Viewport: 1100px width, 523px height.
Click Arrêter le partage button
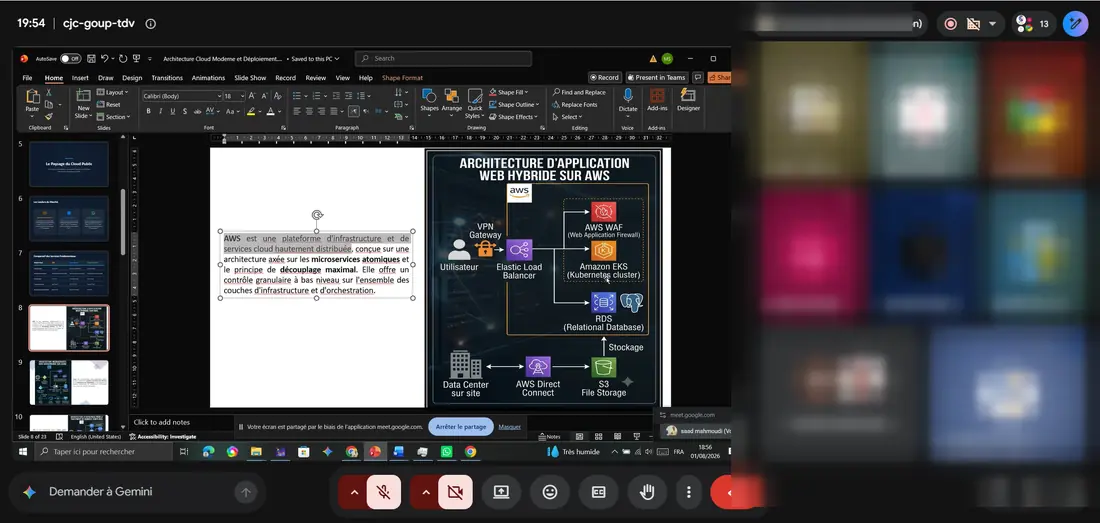coord(460,426)
